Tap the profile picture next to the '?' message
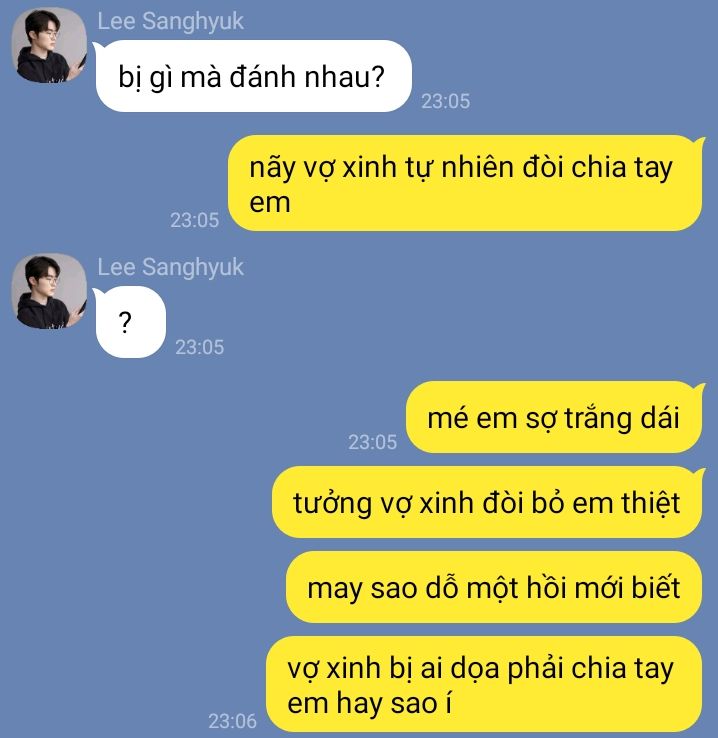718x738 pixels. [49, 291]
